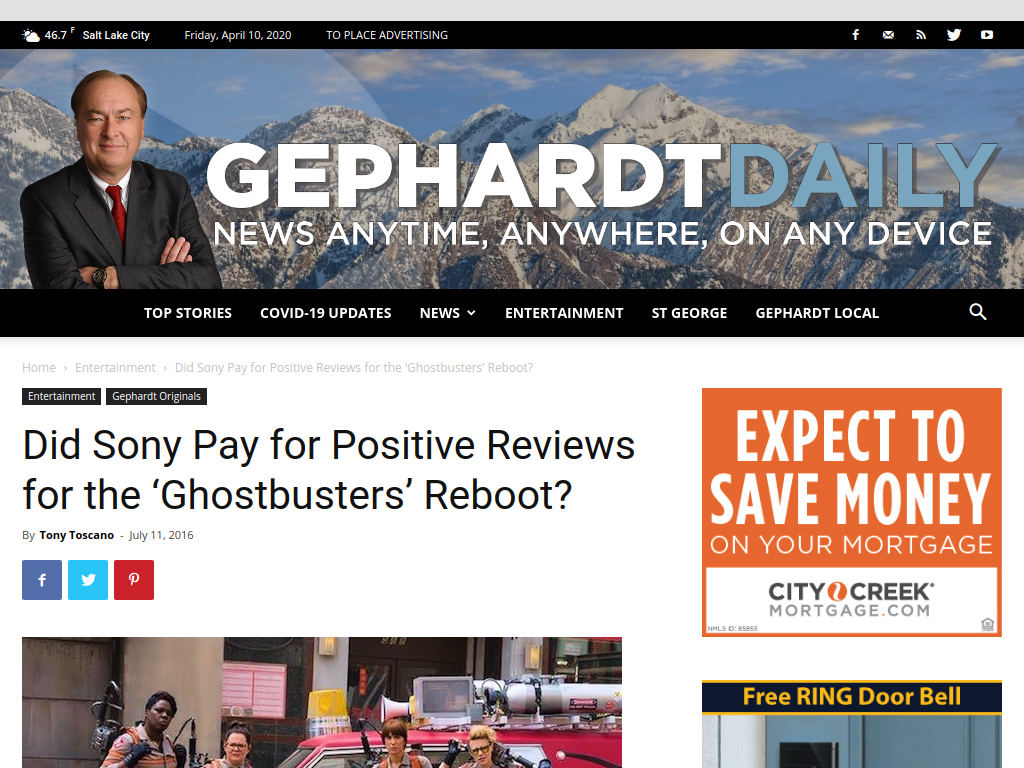
Task: Go to COVID-19 Updates section
Action: 326,313
